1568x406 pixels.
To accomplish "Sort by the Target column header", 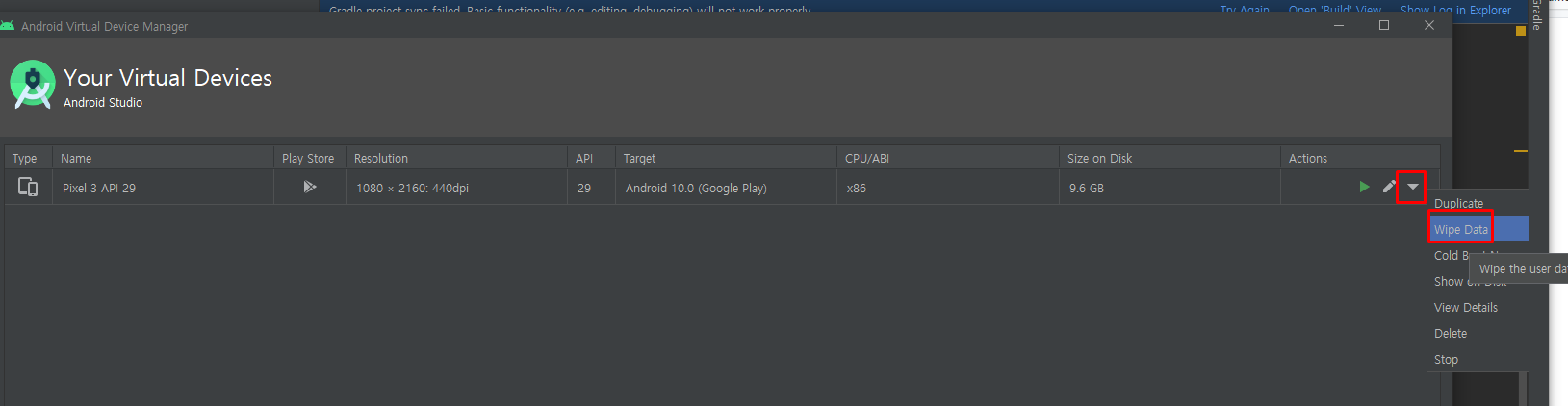I will pyautogui.click(x=726, y=158).
